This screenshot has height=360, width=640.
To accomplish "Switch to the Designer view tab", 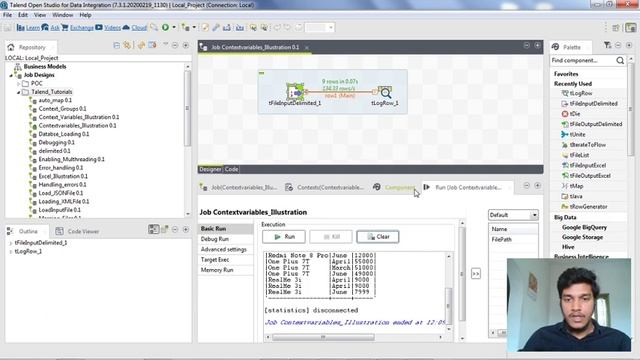I will (x=211, y=169).
